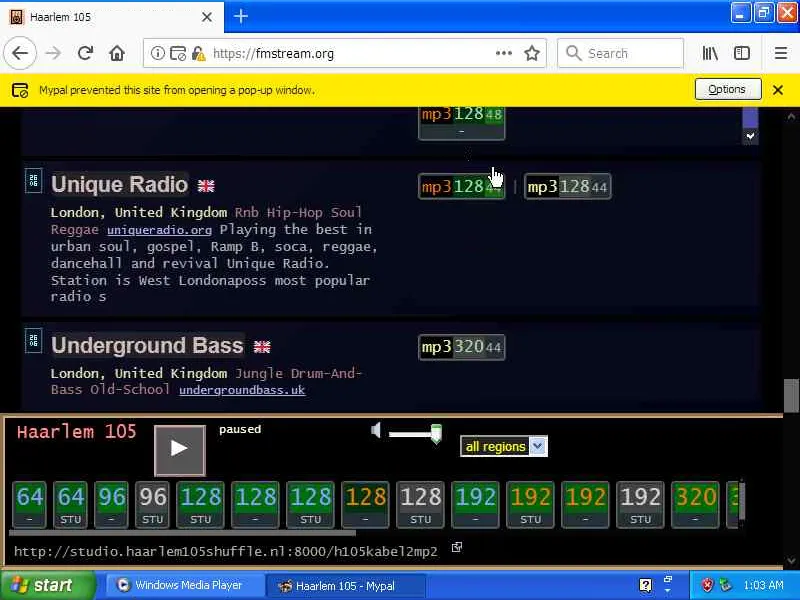800x600 pixels.
Task: Switch to Haarlem 105 - Mypal taskbar item
Action: [x=346, y=586]
